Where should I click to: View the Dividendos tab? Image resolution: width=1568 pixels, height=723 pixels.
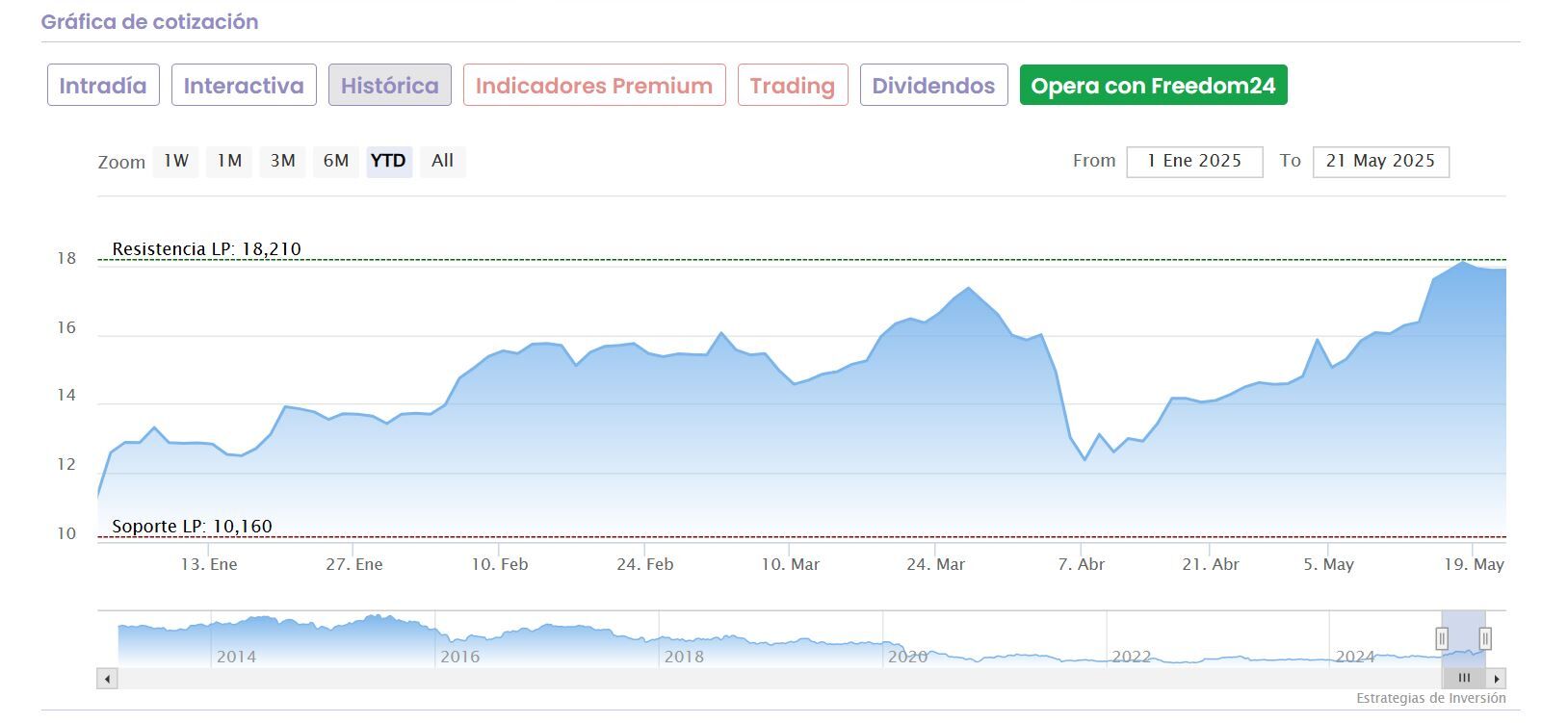933,86
